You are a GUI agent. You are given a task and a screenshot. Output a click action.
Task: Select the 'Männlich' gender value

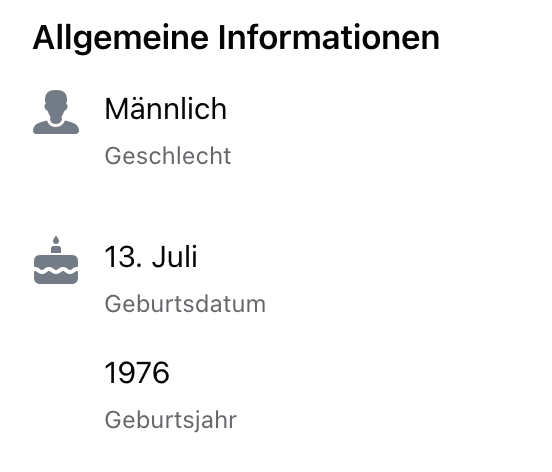coord(165,109)
